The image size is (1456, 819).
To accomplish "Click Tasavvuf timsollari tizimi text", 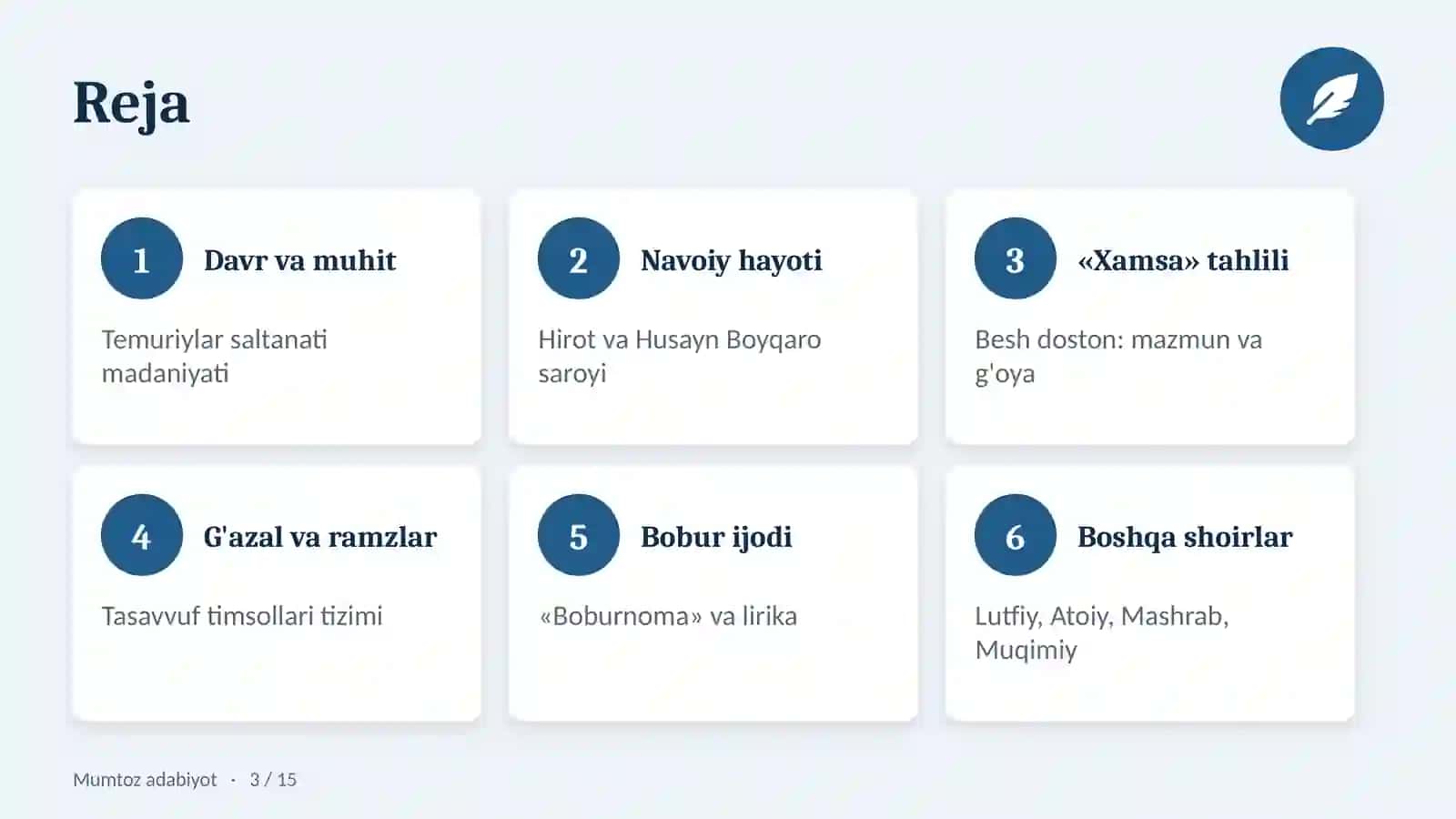I will [x=242, y=616].
